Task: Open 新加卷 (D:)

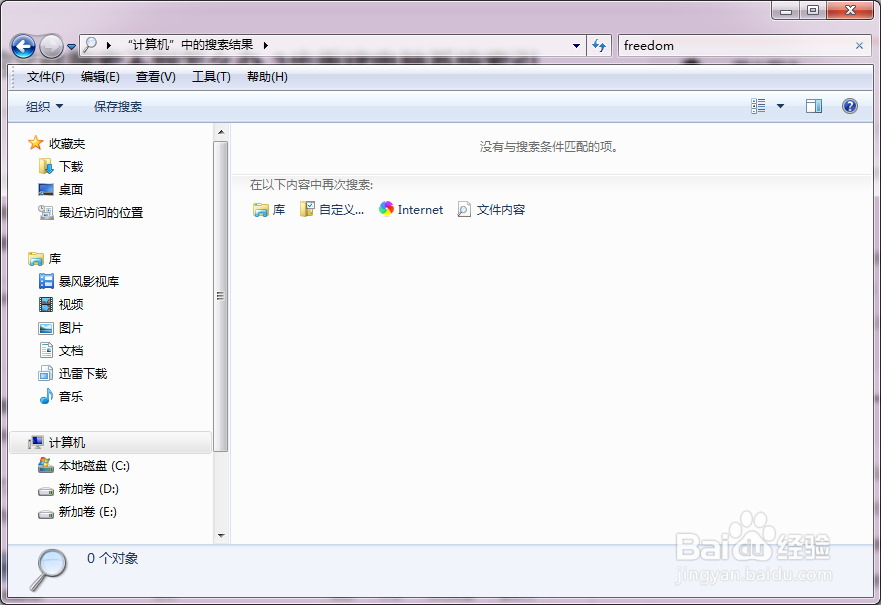Action: (79, 489)
